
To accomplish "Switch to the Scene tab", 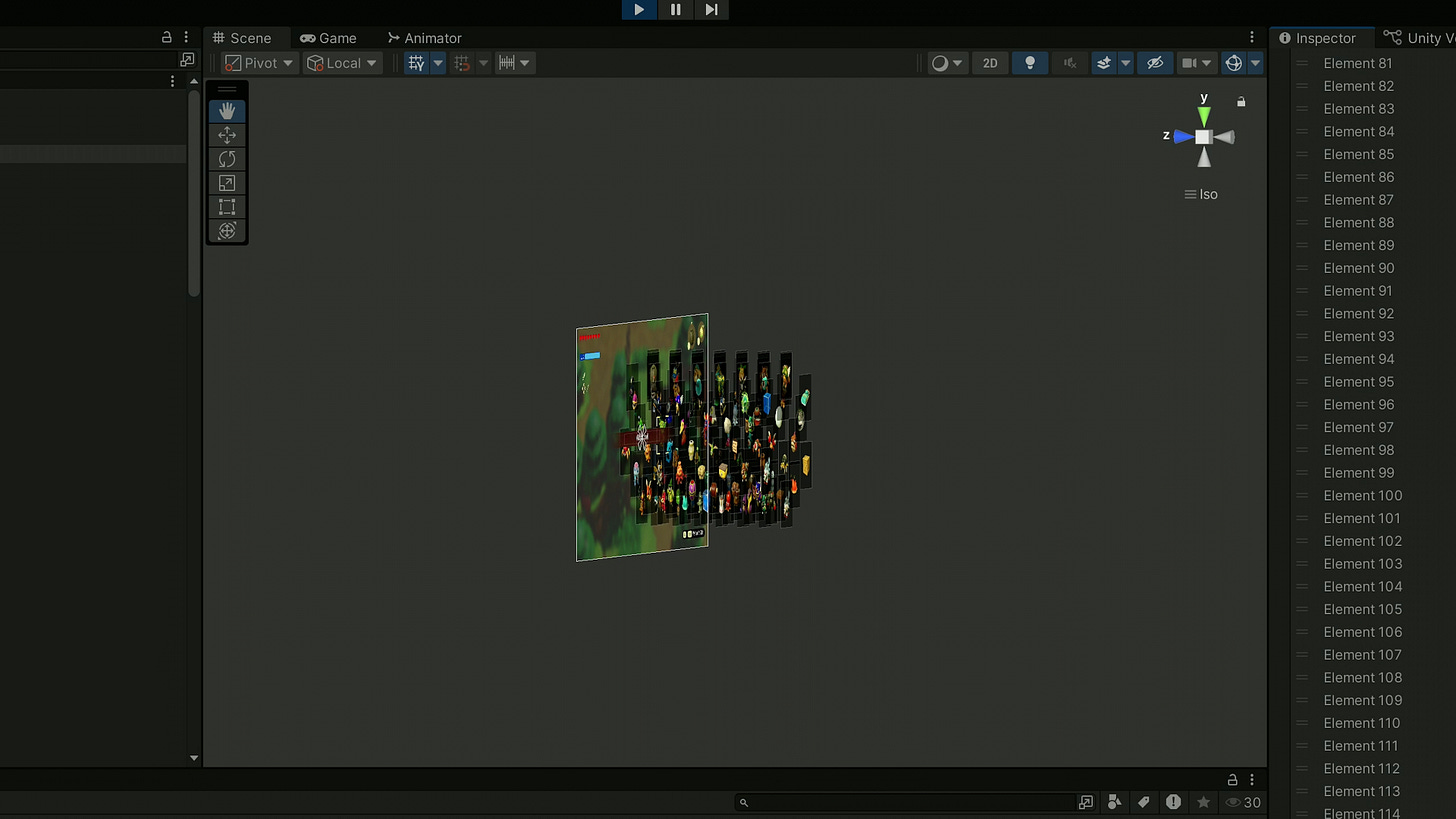I will [x=242, y=38].
